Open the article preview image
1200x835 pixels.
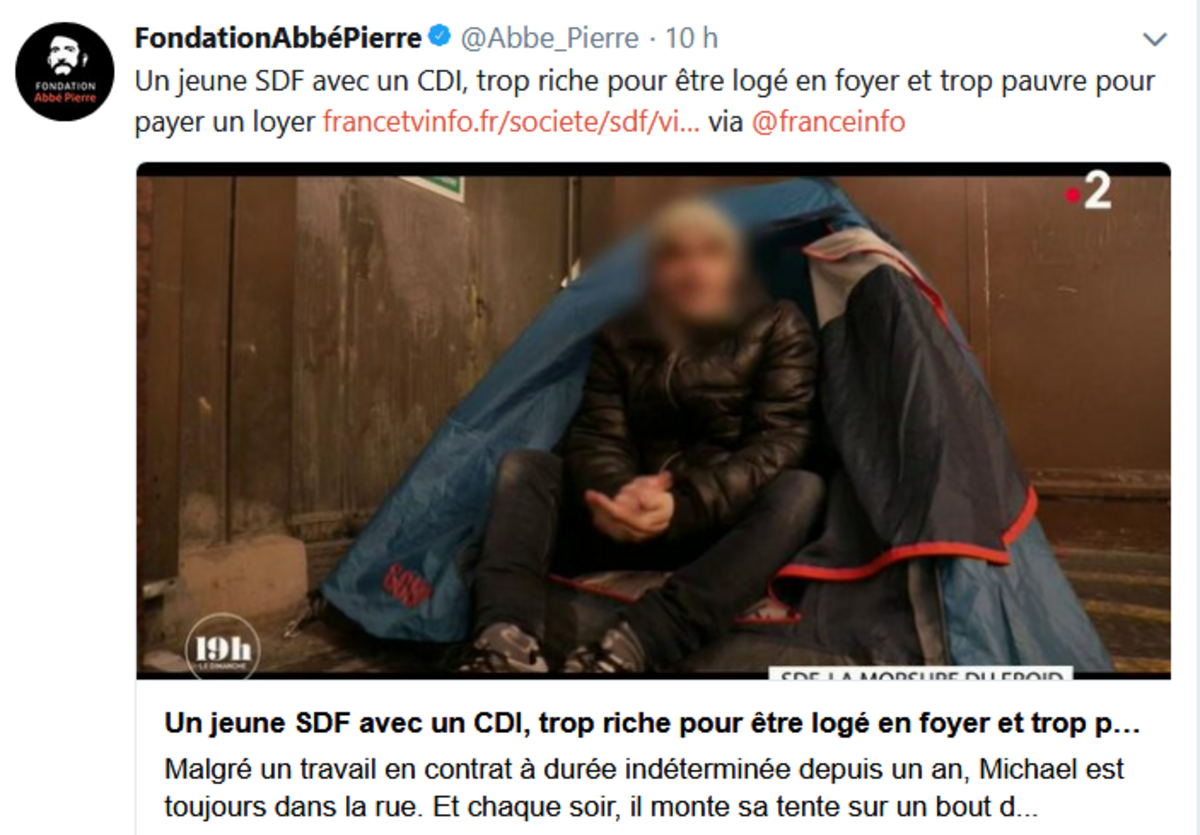tap(653, 420)
